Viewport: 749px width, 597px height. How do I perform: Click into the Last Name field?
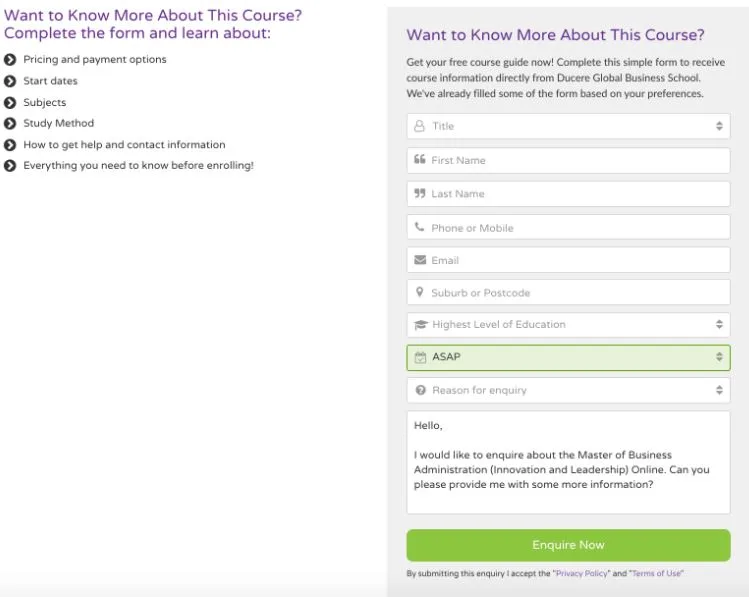pos(575,194)
